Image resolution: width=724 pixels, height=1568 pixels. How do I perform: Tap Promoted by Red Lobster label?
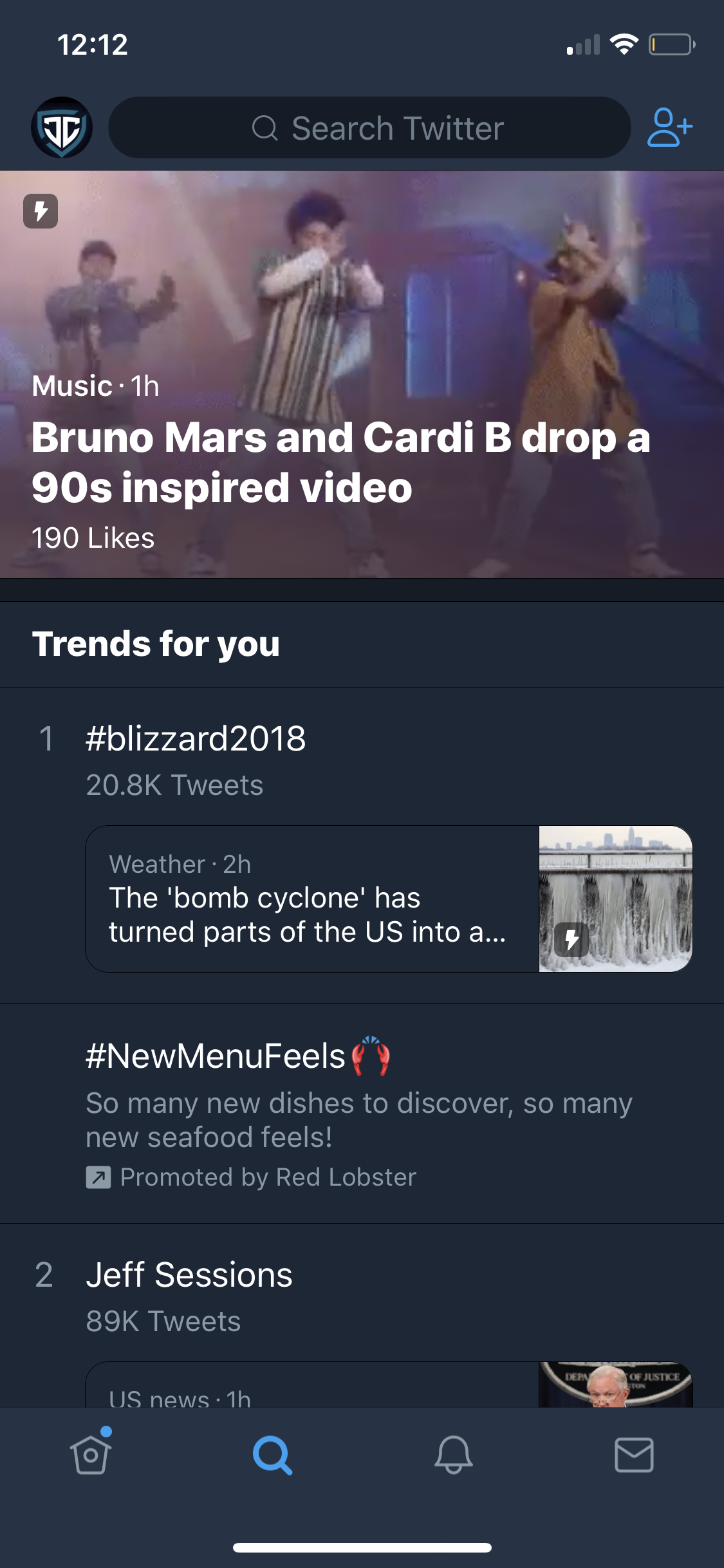pyautogui.click(x=268, y=1177)
